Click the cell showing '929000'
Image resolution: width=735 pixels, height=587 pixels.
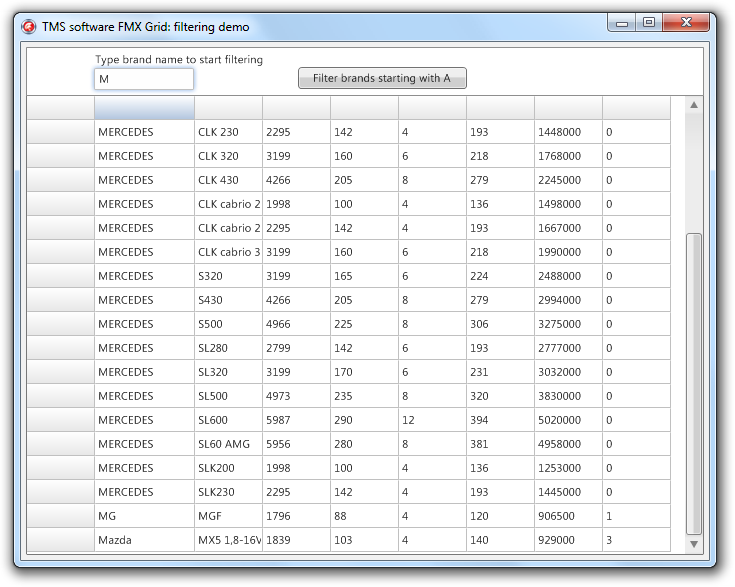click(568, 540)
